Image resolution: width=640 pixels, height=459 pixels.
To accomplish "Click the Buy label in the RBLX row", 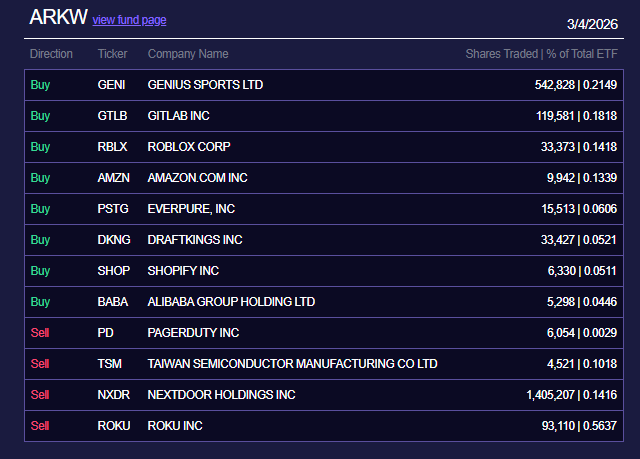I will [40, 147].
